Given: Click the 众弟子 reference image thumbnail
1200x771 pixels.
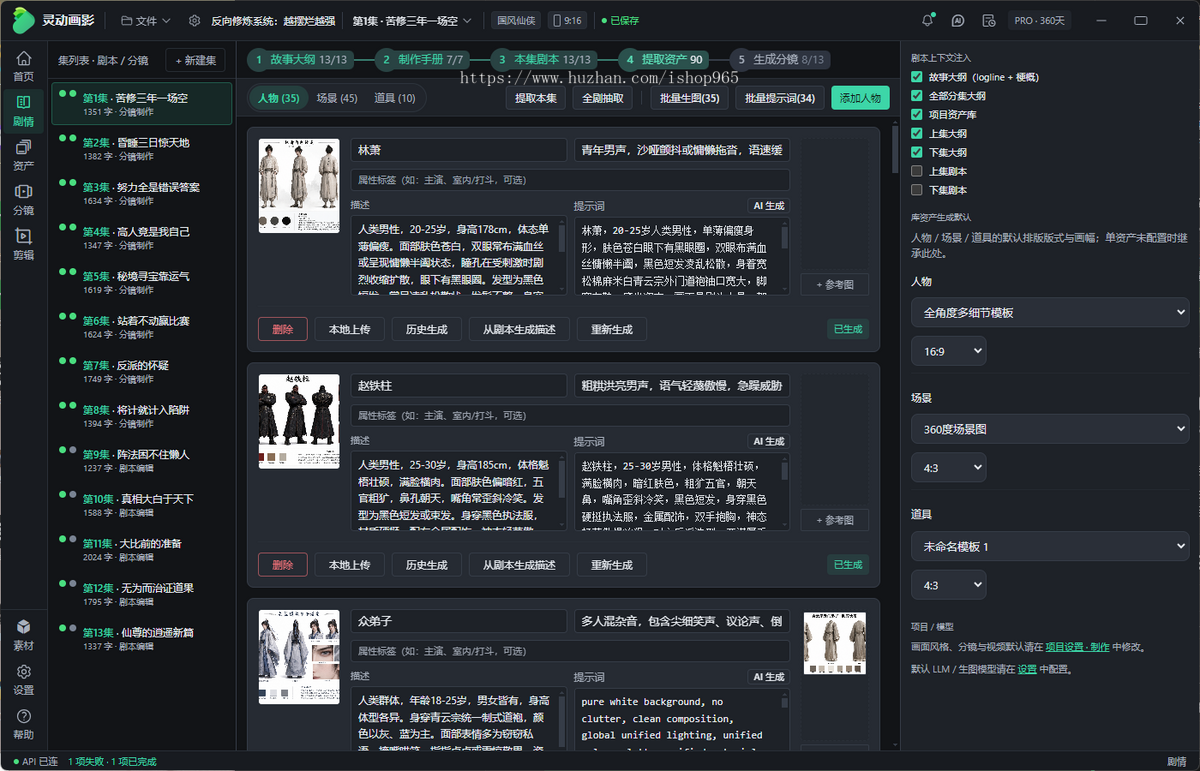Looking at the screenshot, I should (x=834, y=643).
